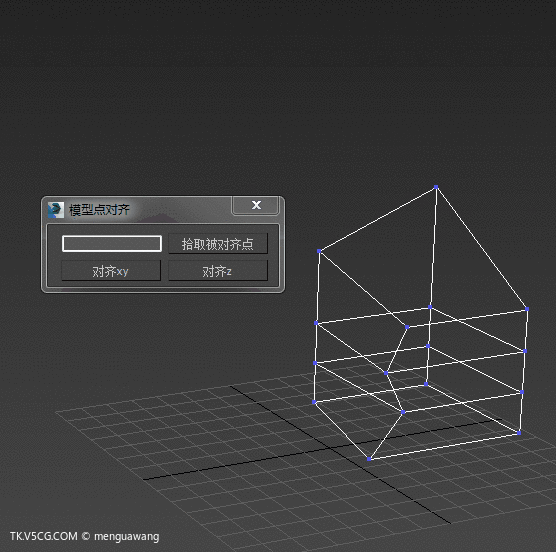The width and height of the screenshot is (556, 552).
Task: Select the topmost apex vertex of the wireframe
Action: [x=436, y=187]
